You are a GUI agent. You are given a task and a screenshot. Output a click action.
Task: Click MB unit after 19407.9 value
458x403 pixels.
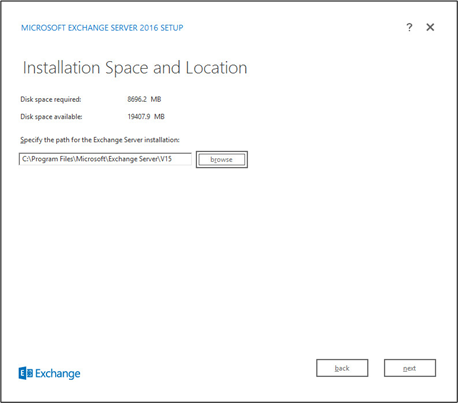coord(159,117)
